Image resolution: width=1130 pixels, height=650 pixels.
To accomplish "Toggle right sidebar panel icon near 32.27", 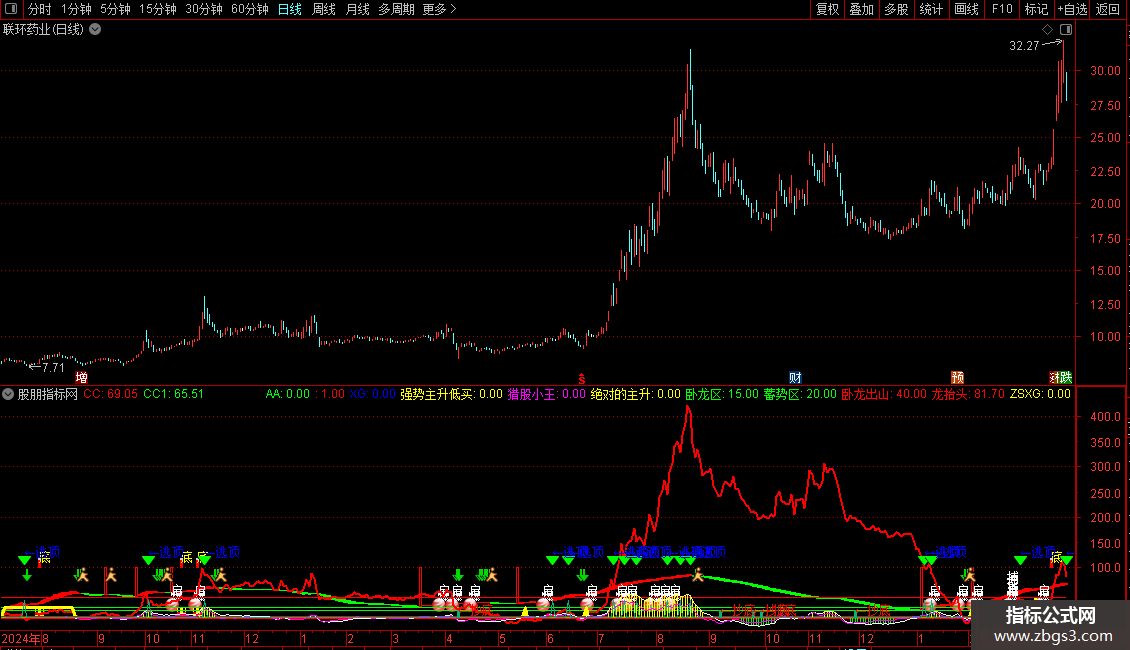I will click(1066, 30).
